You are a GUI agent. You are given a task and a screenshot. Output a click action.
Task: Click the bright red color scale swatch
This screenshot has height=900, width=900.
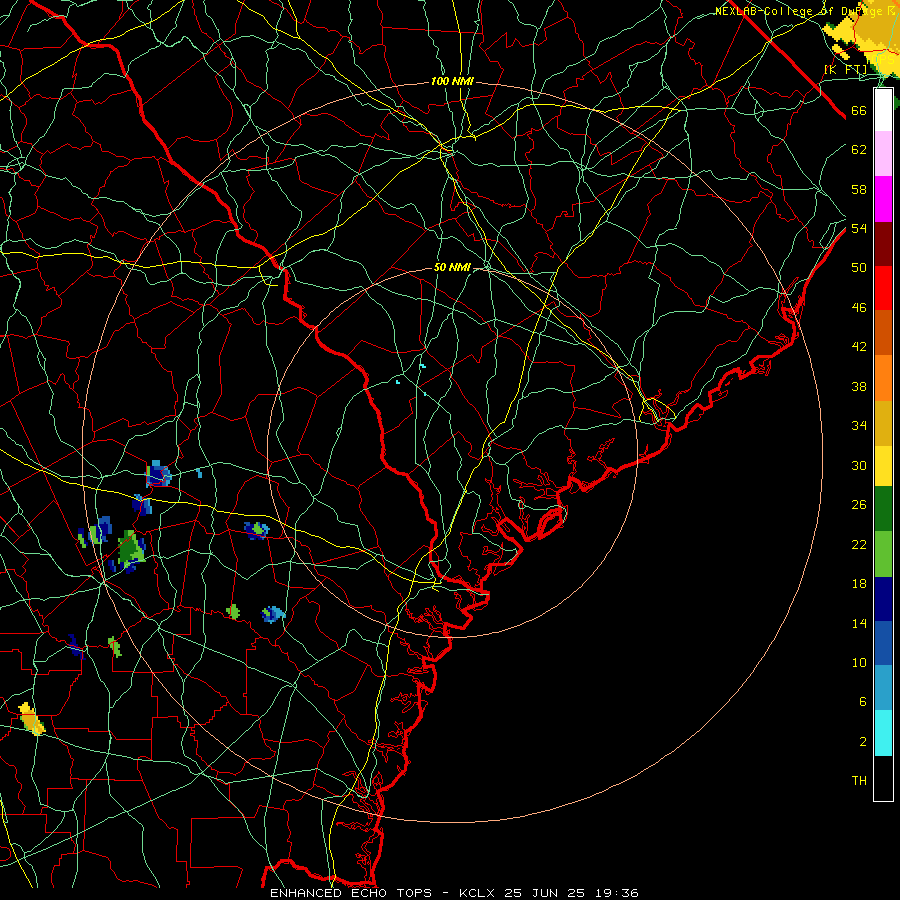tap(883, 288)
